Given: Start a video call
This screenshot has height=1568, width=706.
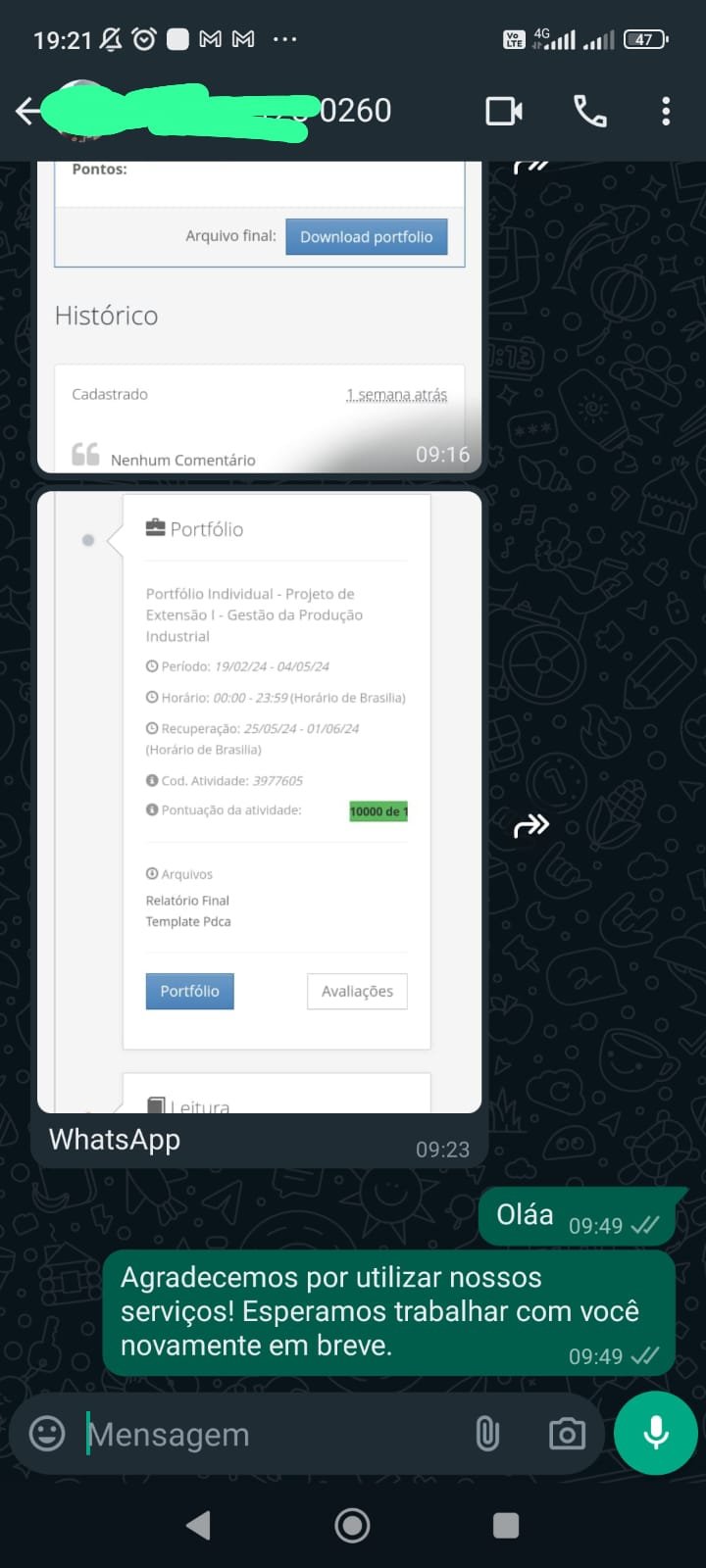Looking at the screenshot, I should tap(504, 111).
